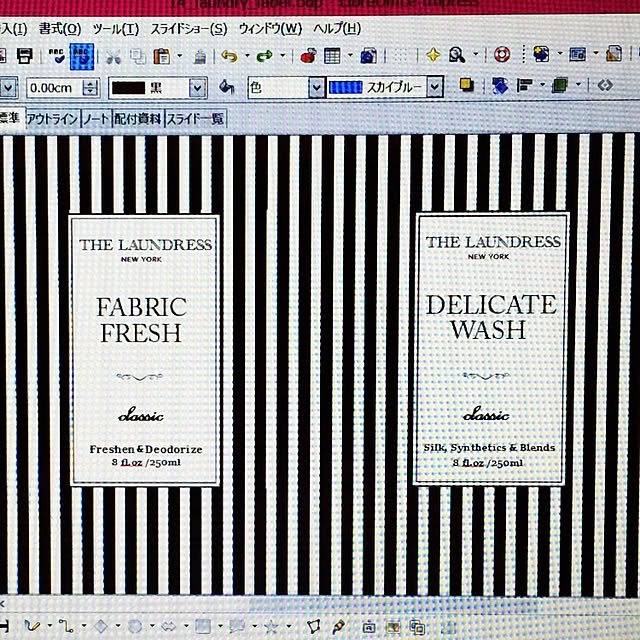Click the Slide Layout icon

point(577,53)
